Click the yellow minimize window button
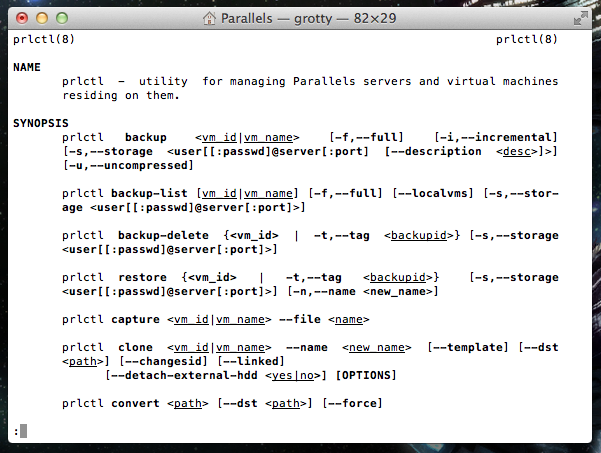This screenshot has height=453, width=601. 42,18
